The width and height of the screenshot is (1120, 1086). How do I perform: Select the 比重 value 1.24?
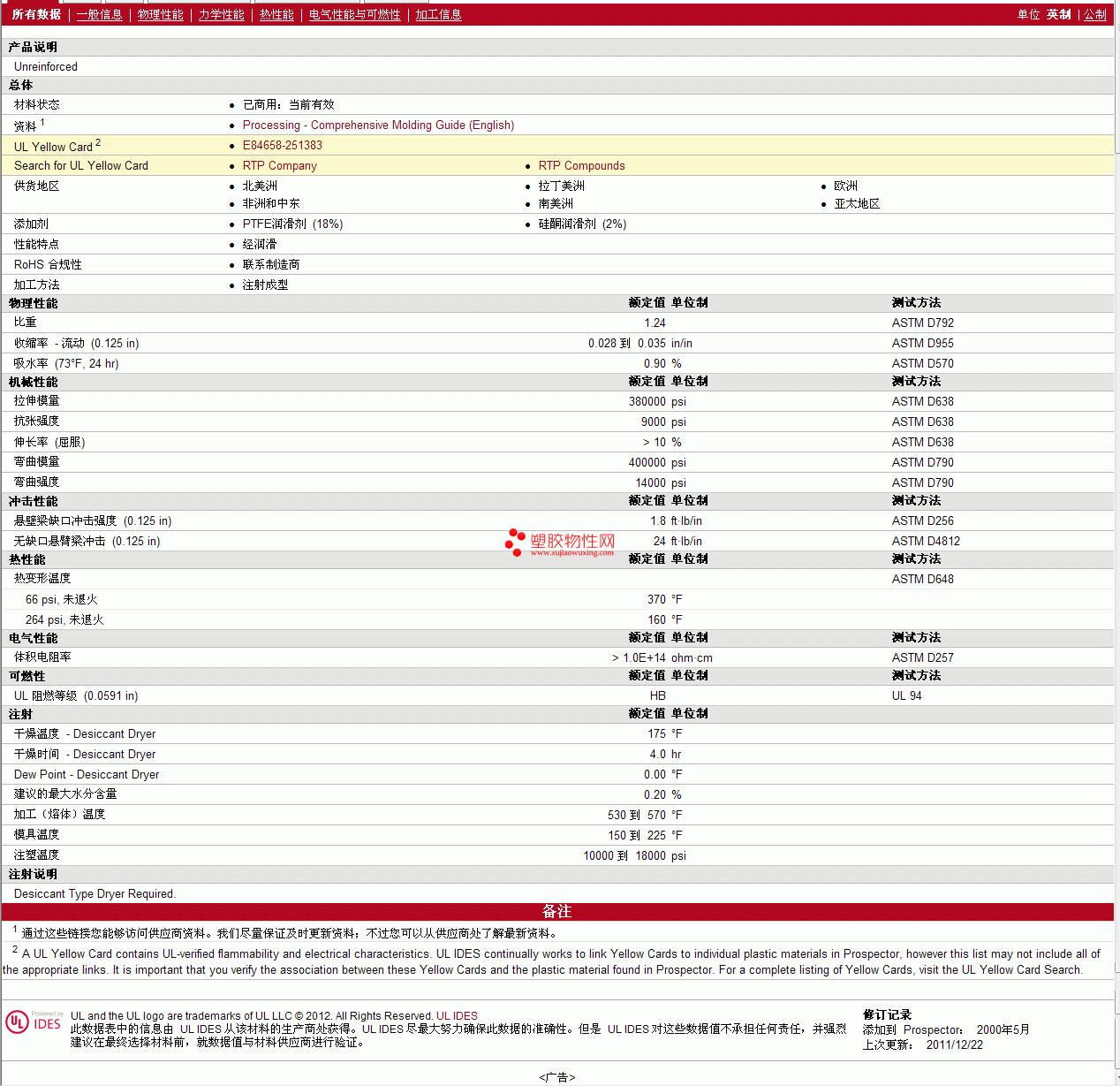pos(655,323)
